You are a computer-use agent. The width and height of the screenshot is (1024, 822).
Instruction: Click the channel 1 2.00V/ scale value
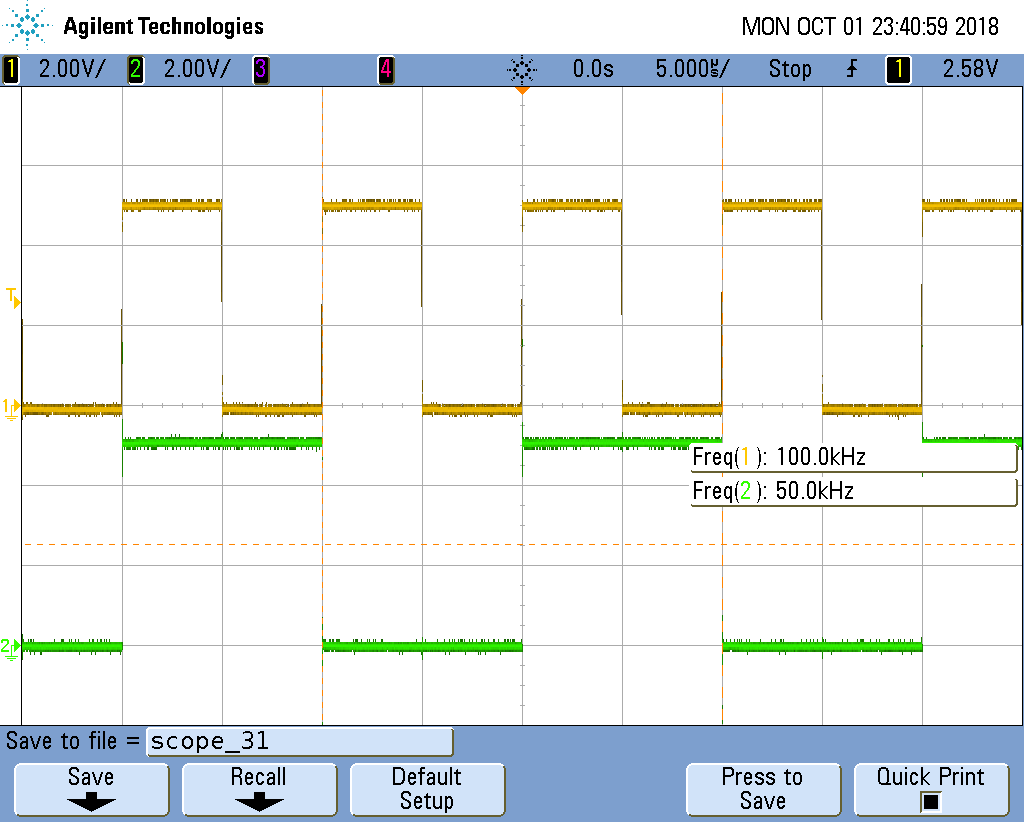[72, 69]
